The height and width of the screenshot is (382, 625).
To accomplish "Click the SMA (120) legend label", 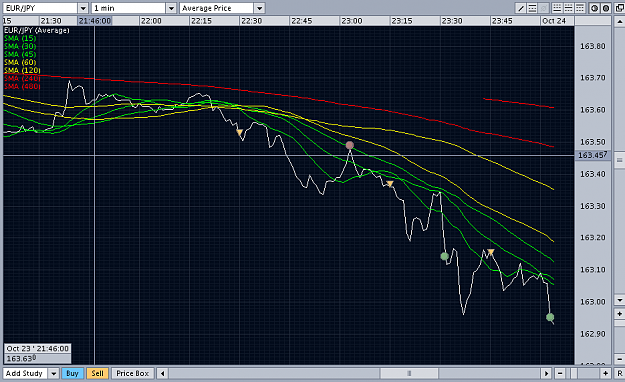I will pyautogui.click(x=22, y=70).
